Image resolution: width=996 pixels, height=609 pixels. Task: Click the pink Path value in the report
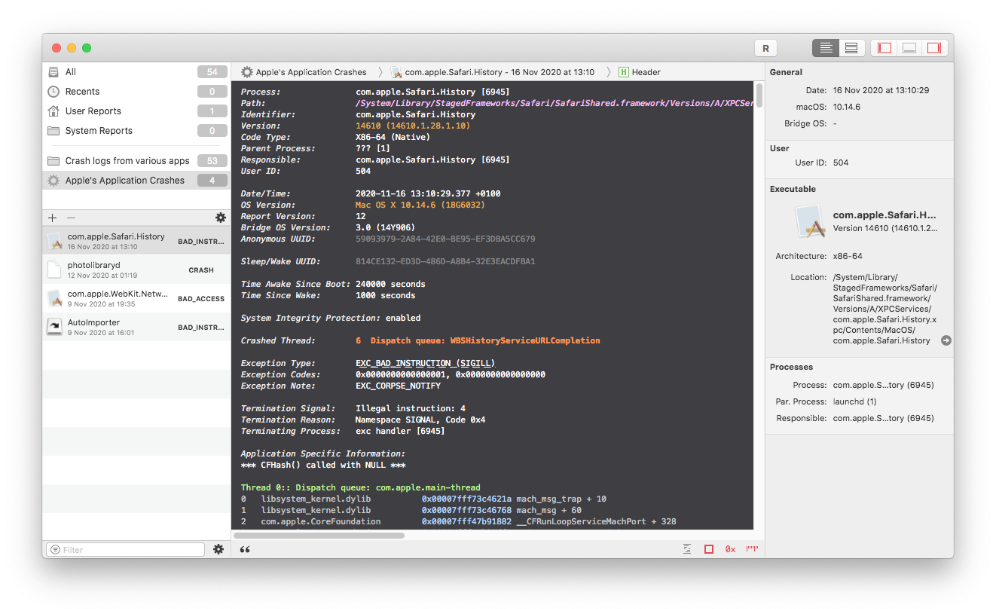pyautogui.click(x=555, y=103)
